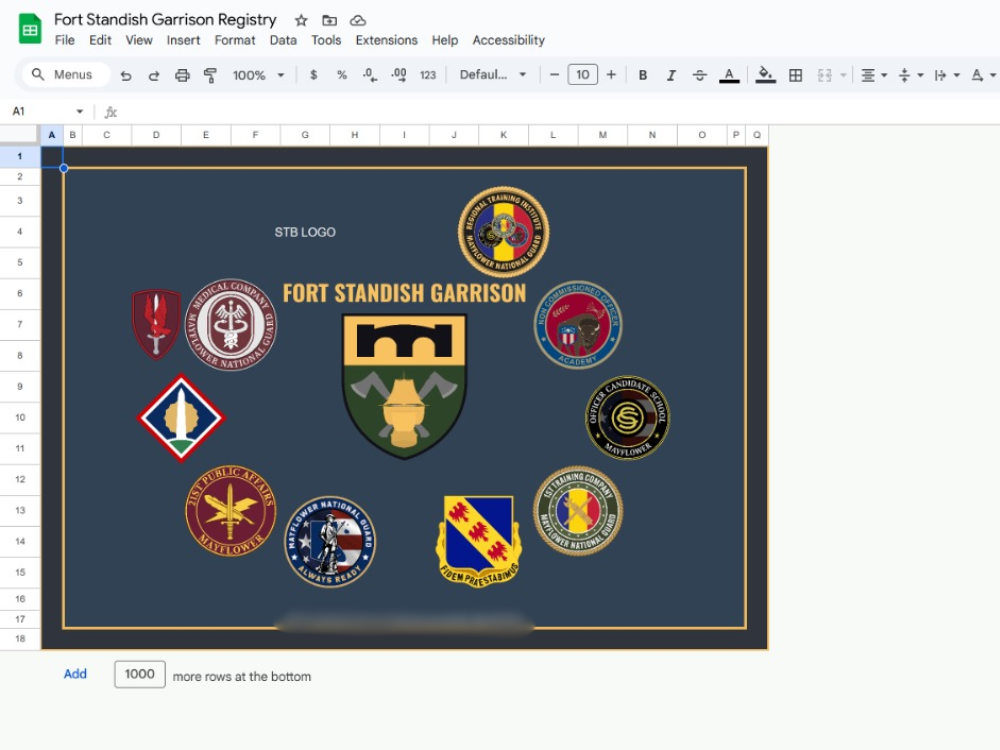Click the Medical Company emblem

click(231, 324)
